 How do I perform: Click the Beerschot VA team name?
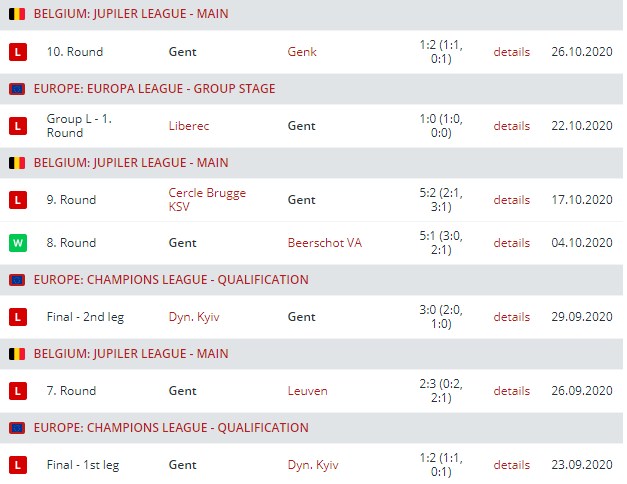coord(324,243)
